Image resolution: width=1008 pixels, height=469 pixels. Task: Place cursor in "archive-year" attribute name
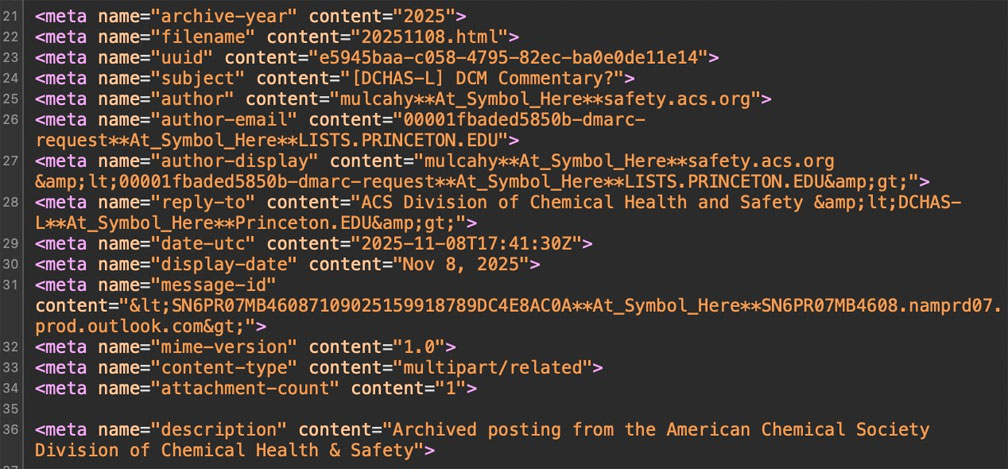click(224, 17)
